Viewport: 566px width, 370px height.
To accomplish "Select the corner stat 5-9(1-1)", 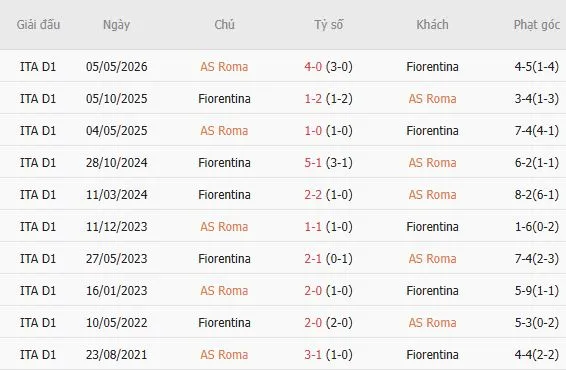I will click(537, 291).
